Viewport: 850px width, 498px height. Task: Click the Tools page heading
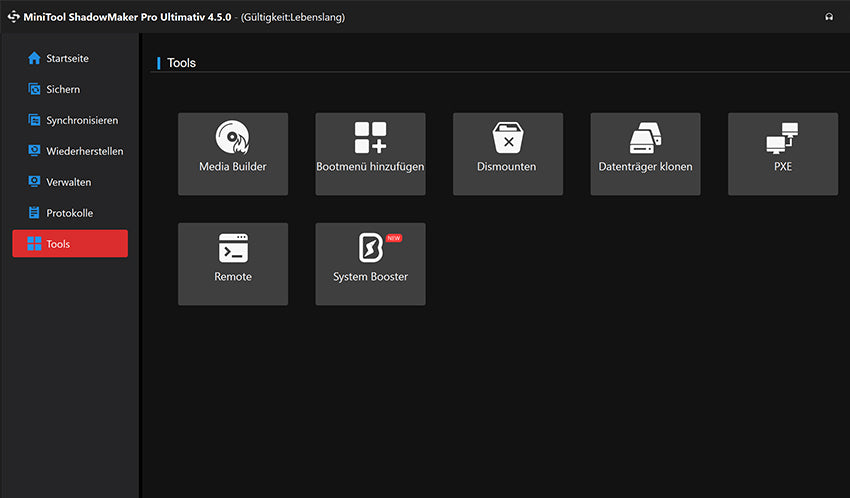181,63
